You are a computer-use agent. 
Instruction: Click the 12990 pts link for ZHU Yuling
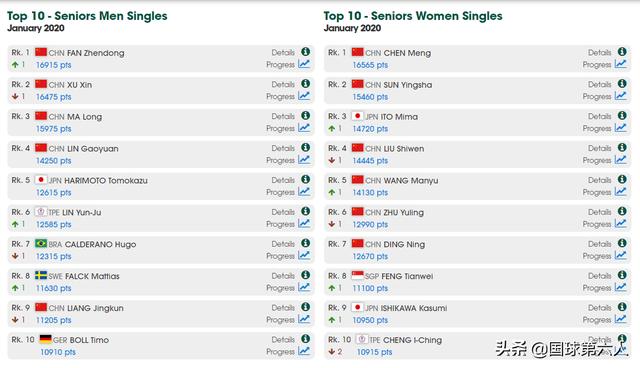(x=370, y=224)
